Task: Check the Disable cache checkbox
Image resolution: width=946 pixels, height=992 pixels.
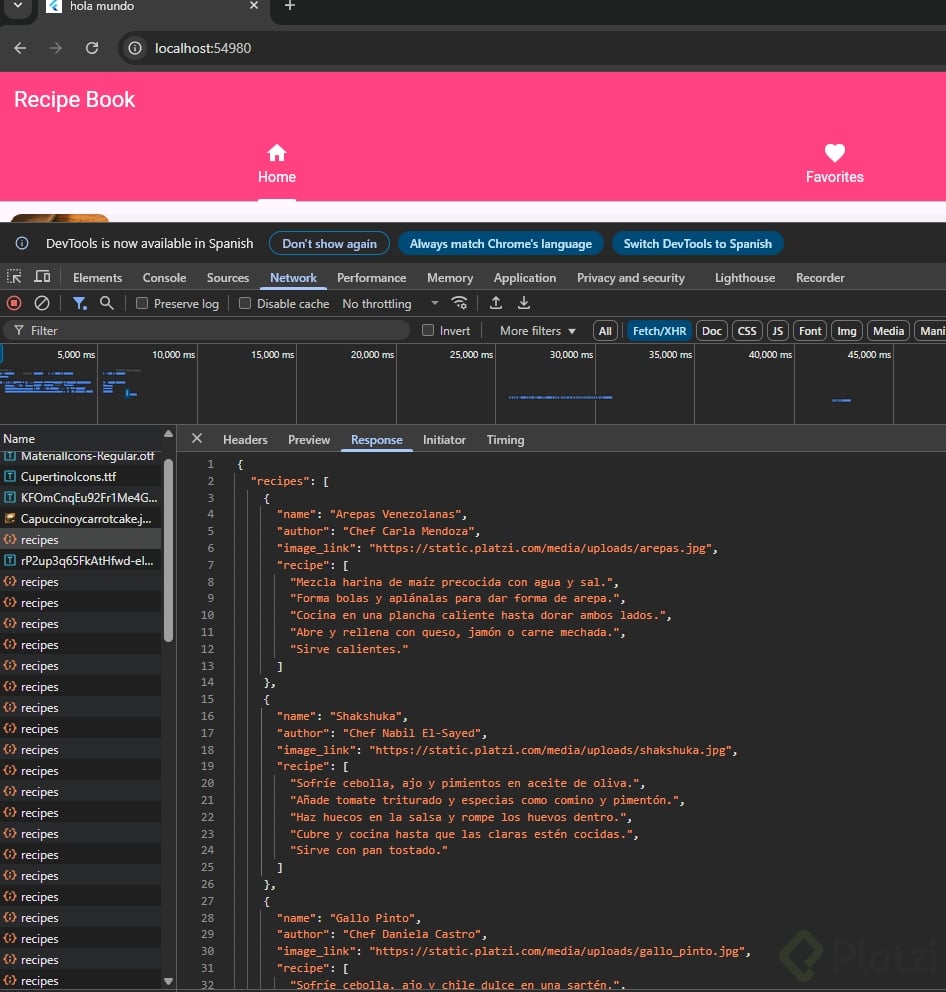Action: [245, 304]
